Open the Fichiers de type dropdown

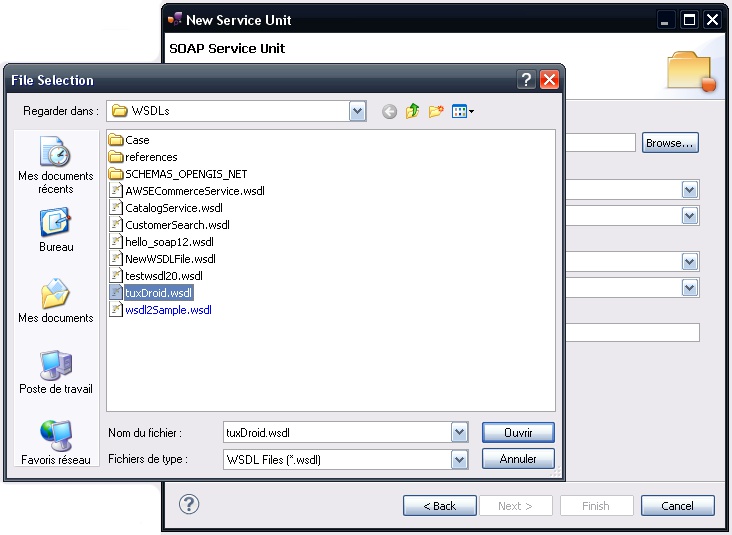[459, 459]
